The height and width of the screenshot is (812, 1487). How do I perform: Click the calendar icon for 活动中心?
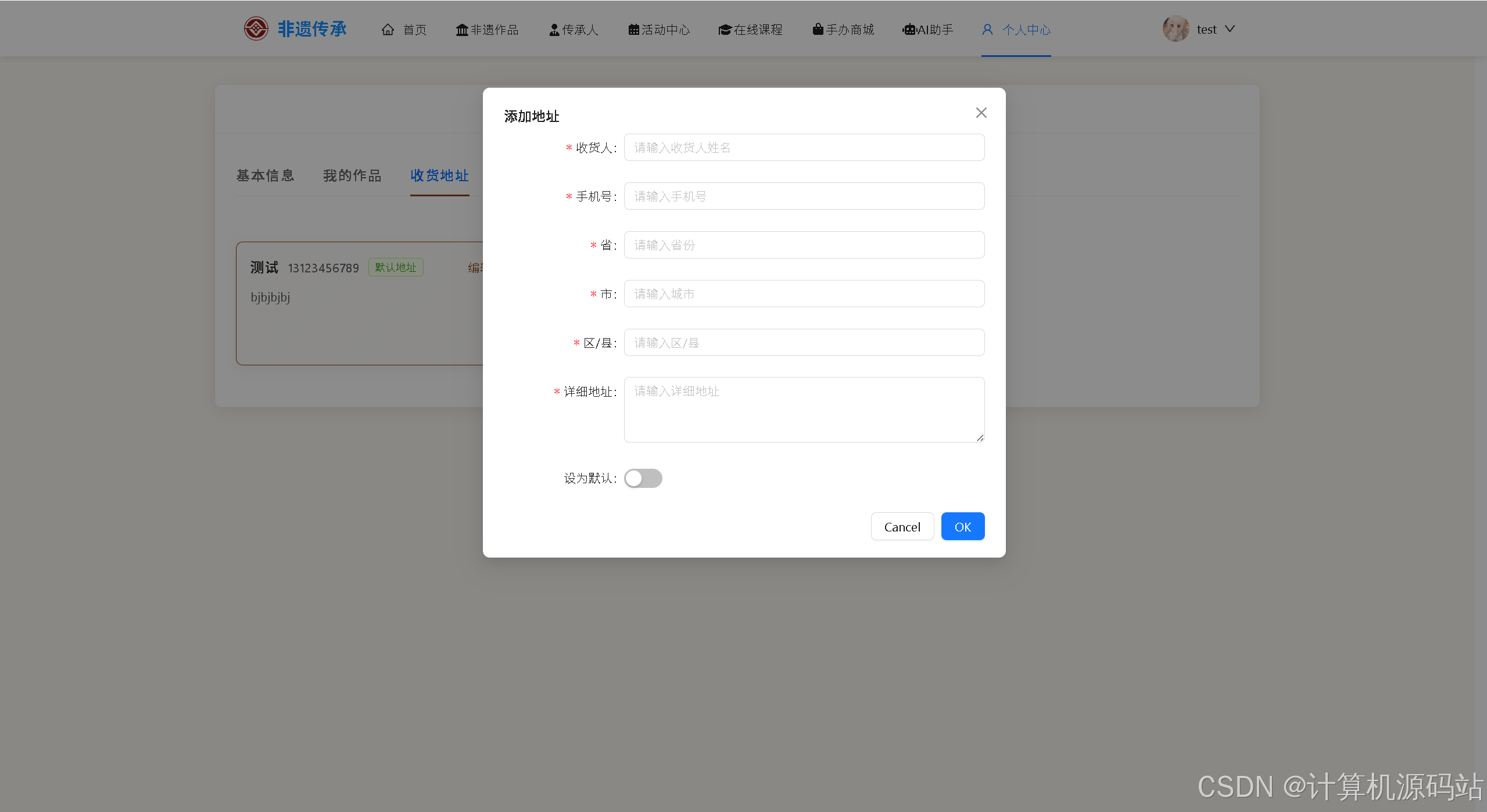pos(633,30)
